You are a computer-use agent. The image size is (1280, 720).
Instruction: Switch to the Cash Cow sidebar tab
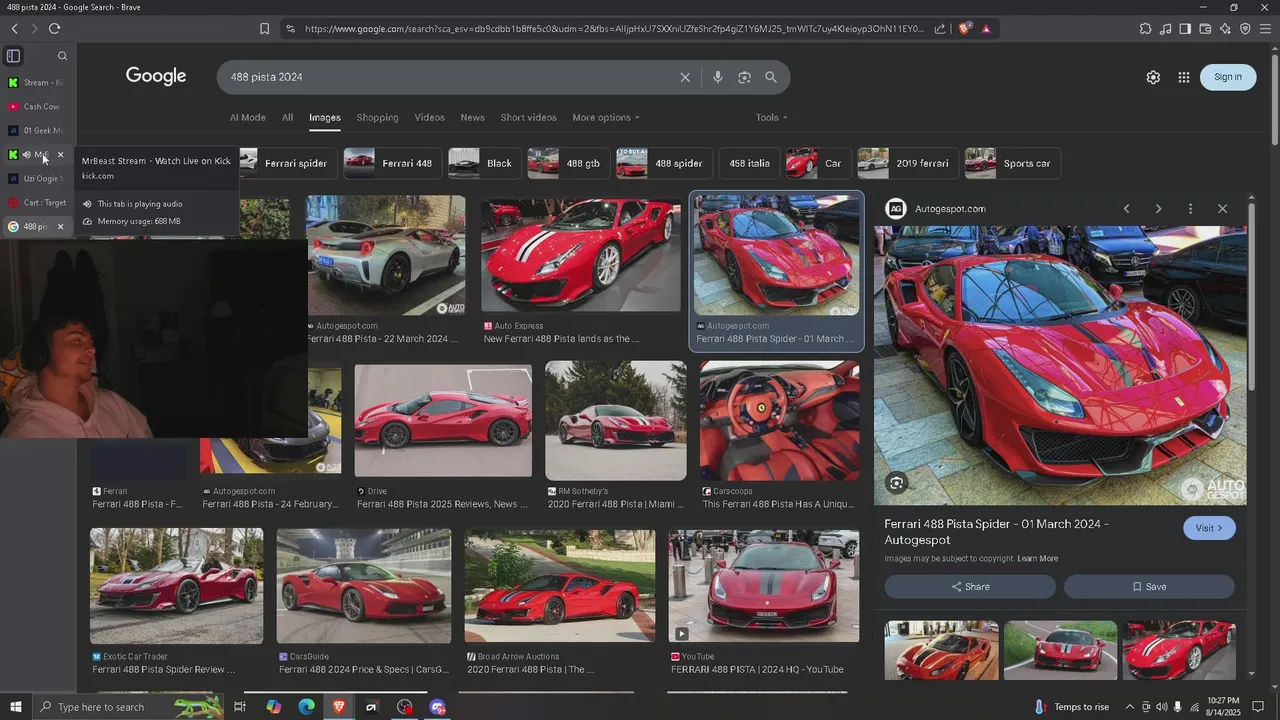point(37,107)
